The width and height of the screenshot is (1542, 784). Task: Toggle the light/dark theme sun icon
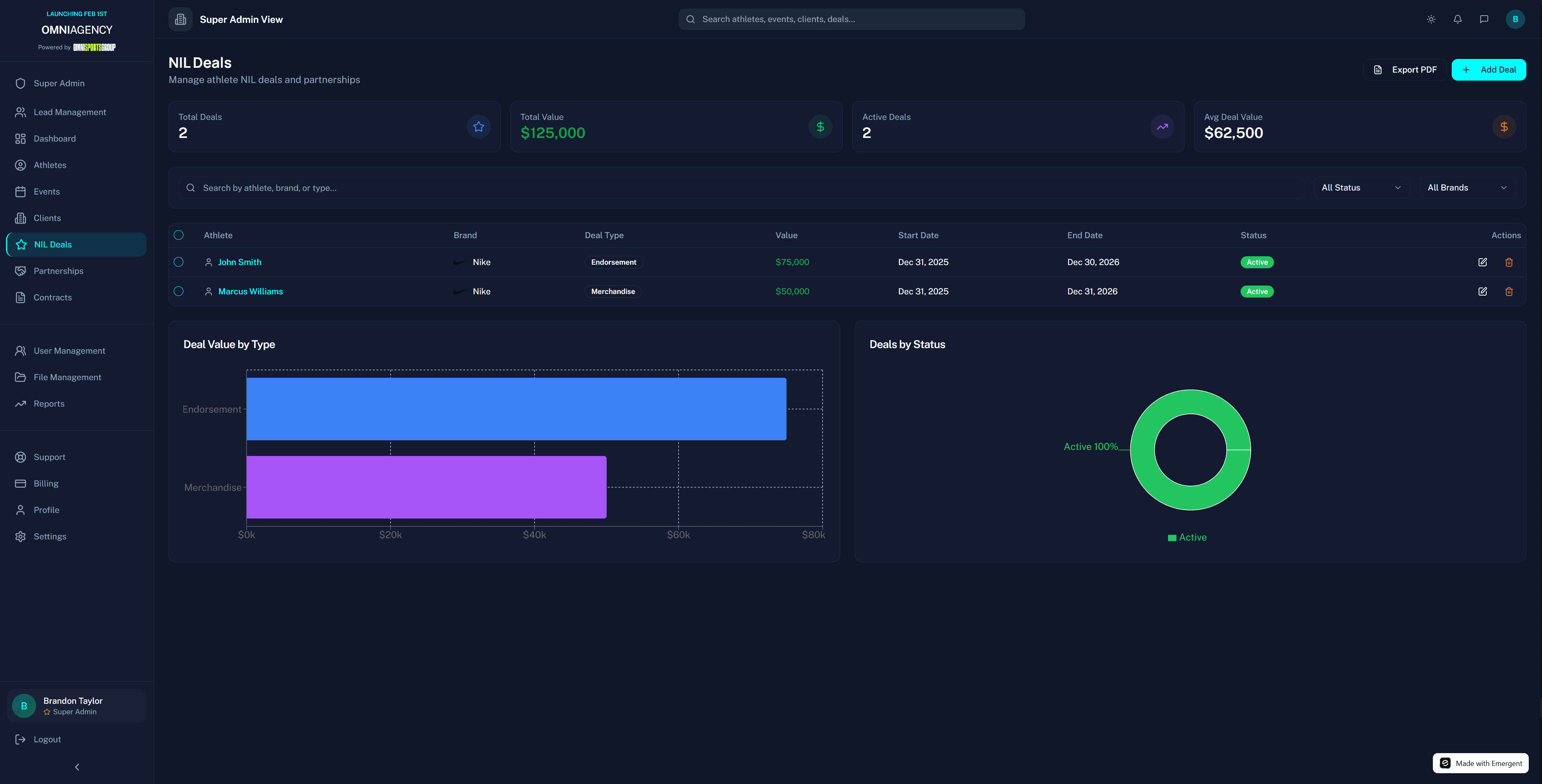(x=1431, y=19)
